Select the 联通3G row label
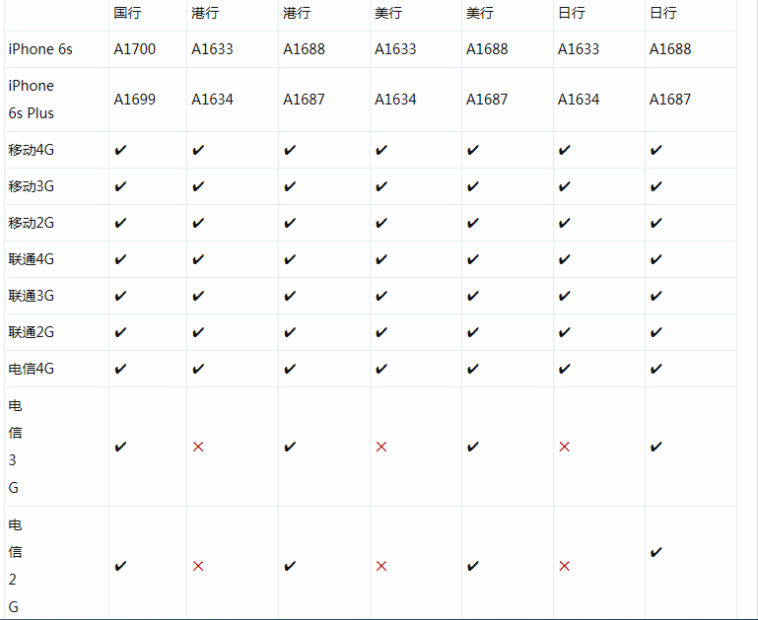This screenshot has height=620, width=758. tap(31, 296)
